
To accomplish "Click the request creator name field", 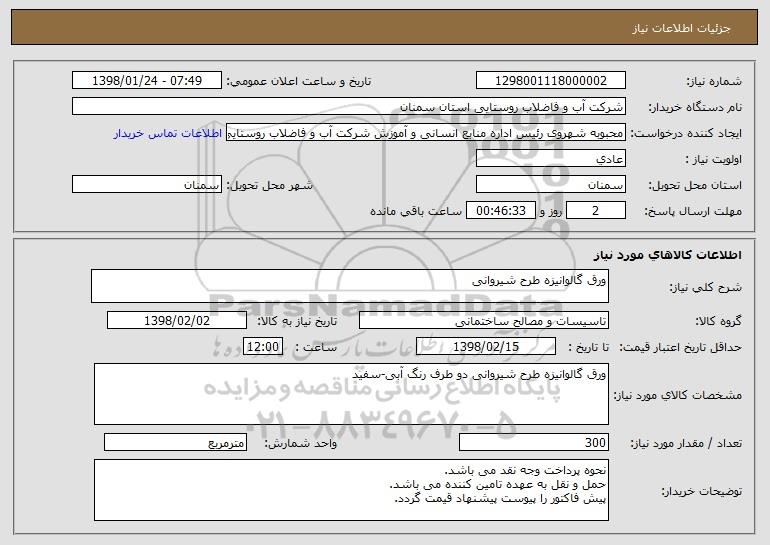I will pyautogui.click(x=426, y=133).
